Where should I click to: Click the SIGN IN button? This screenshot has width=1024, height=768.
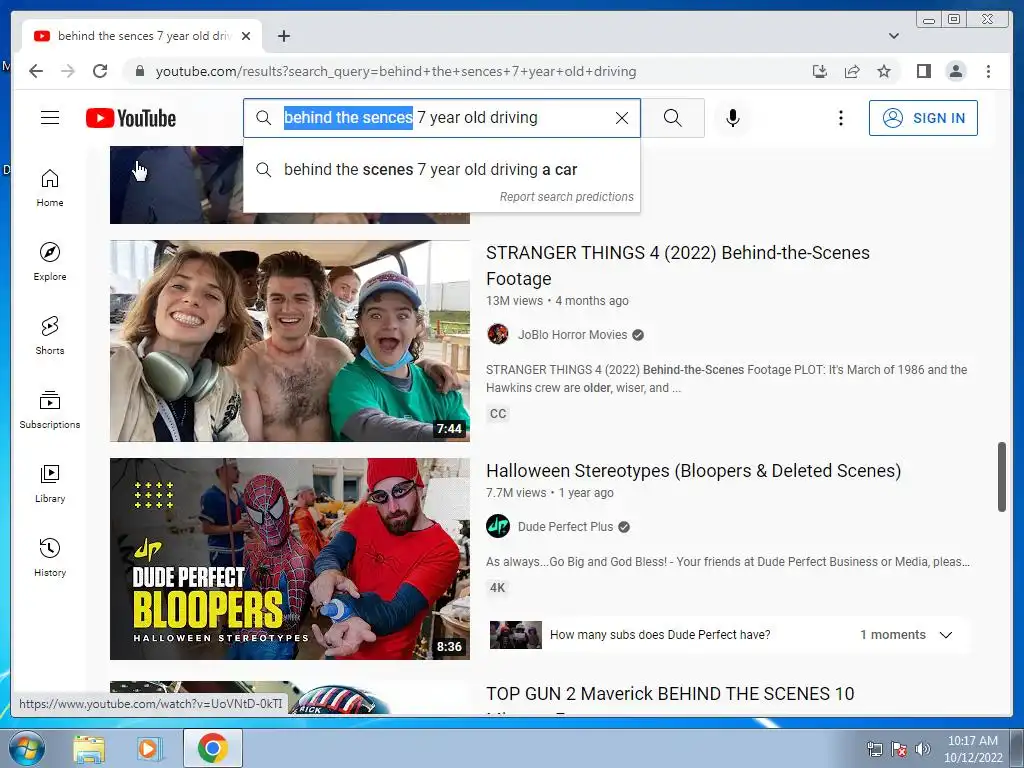923,118
